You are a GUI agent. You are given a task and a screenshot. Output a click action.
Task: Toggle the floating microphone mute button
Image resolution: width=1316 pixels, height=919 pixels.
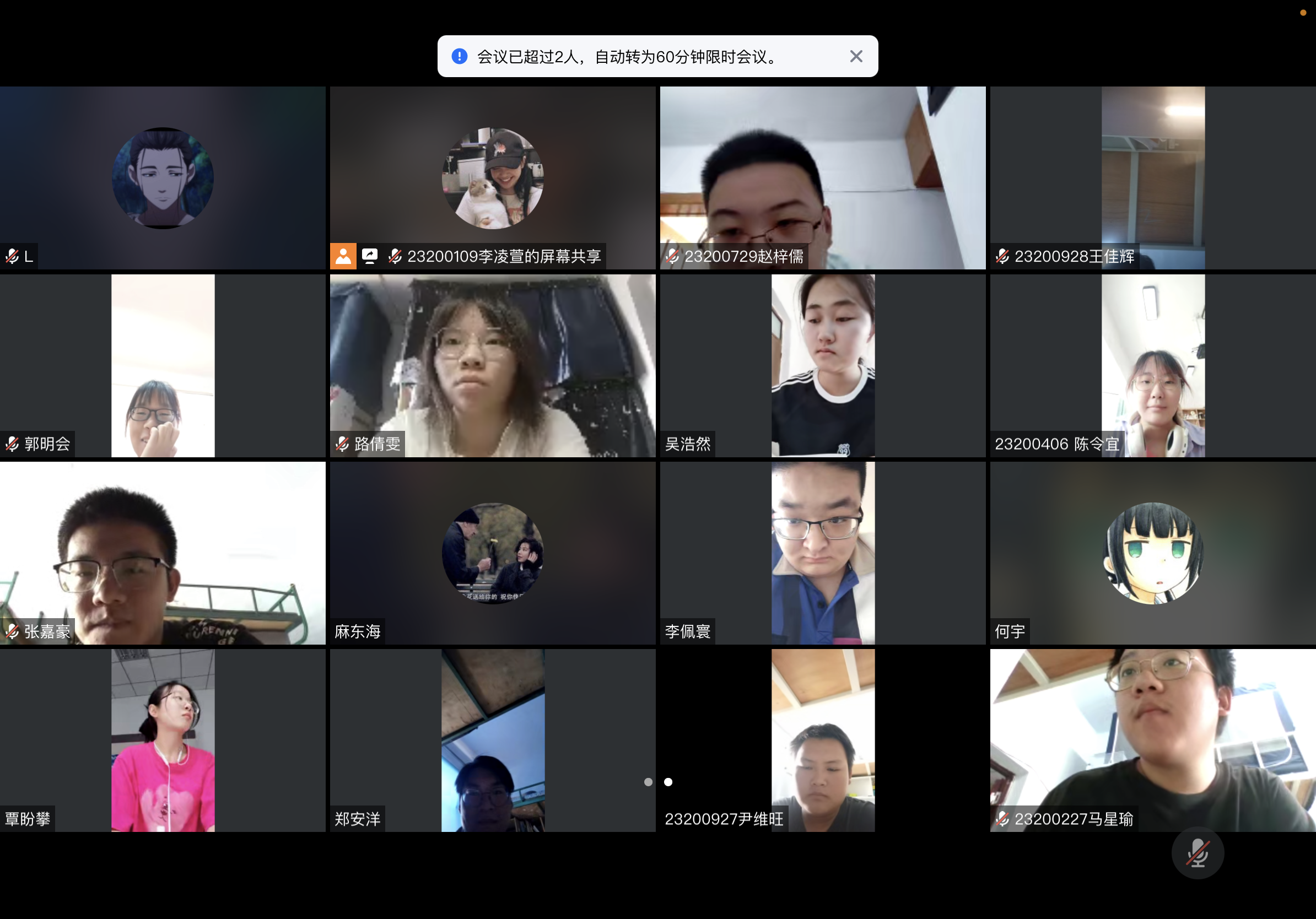click(x=1198, y=853)
